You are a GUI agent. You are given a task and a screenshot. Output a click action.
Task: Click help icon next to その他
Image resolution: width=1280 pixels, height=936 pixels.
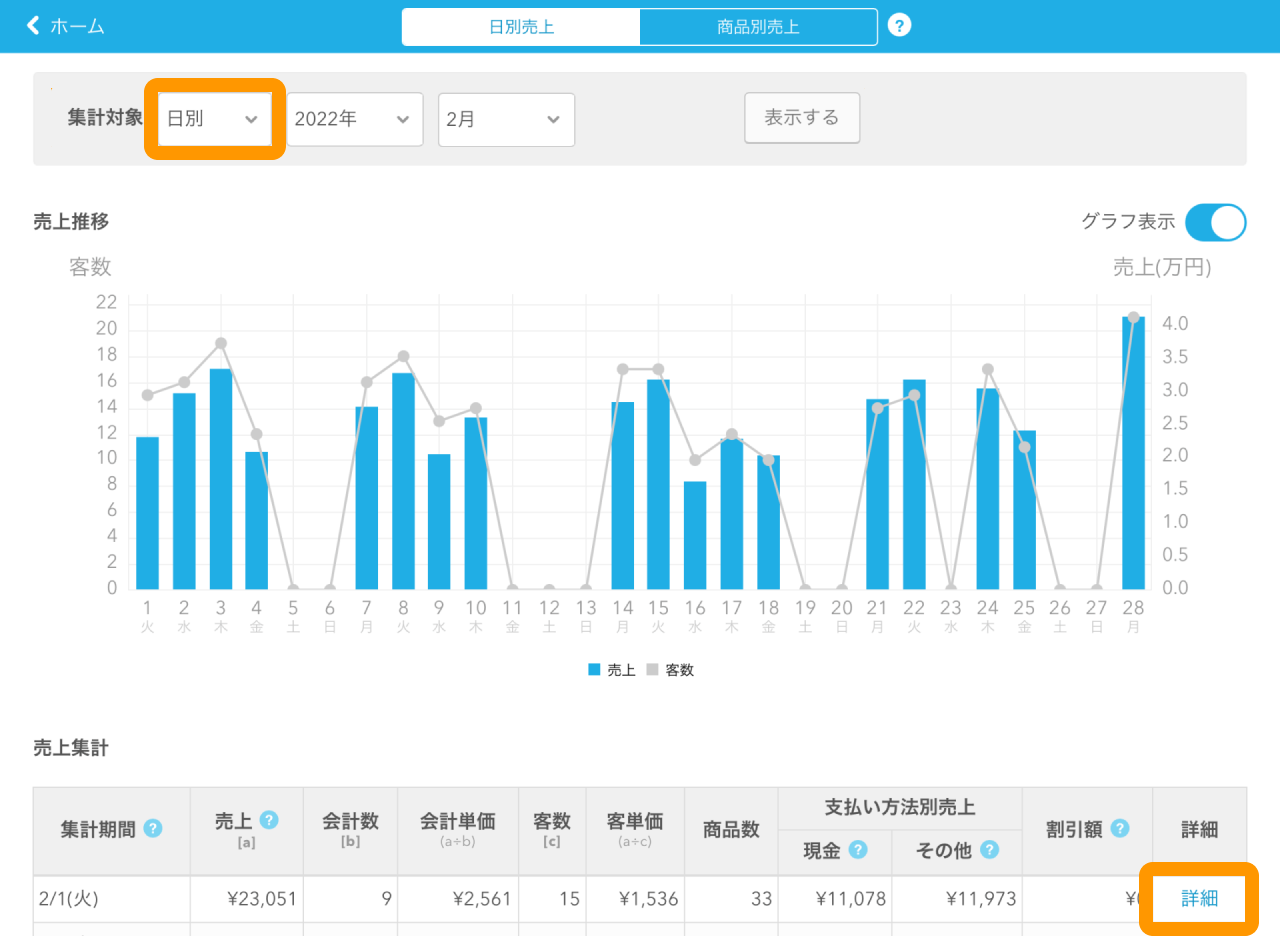tap(989, 850)
